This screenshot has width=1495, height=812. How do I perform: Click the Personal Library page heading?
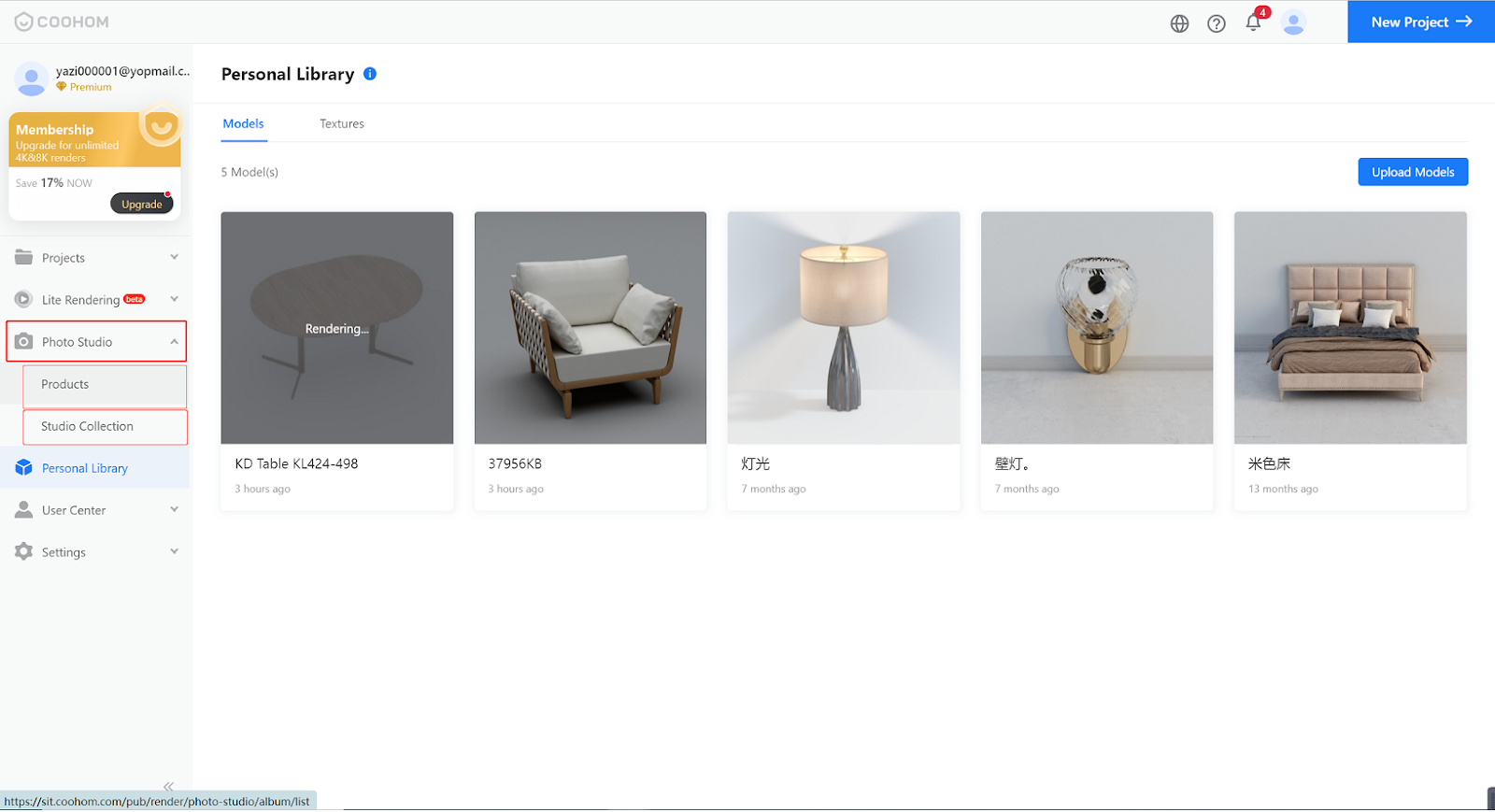click(x=288, y=74)
